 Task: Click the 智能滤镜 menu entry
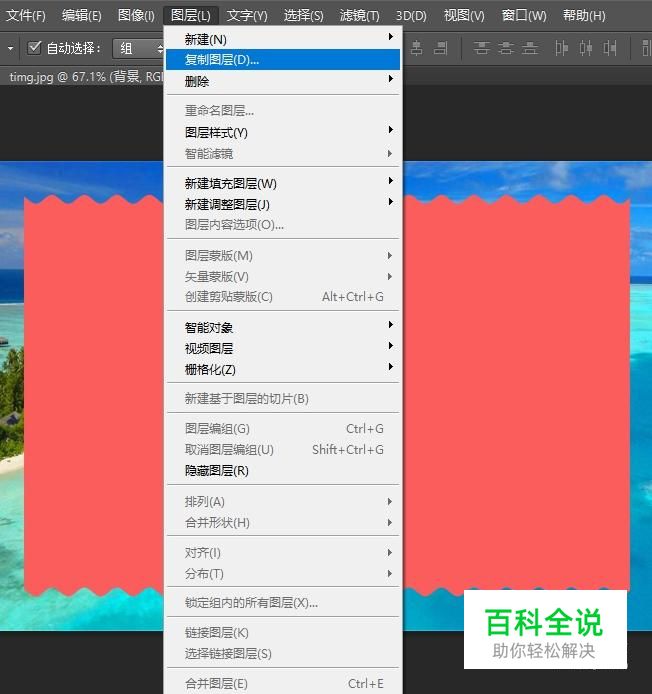(283, 154)
